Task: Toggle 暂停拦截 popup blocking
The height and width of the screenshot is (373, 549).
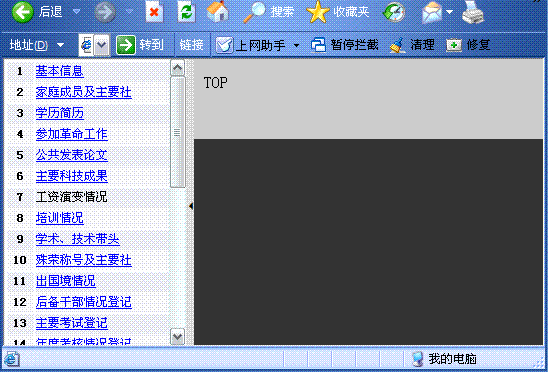Action: (x=345, y=45)
